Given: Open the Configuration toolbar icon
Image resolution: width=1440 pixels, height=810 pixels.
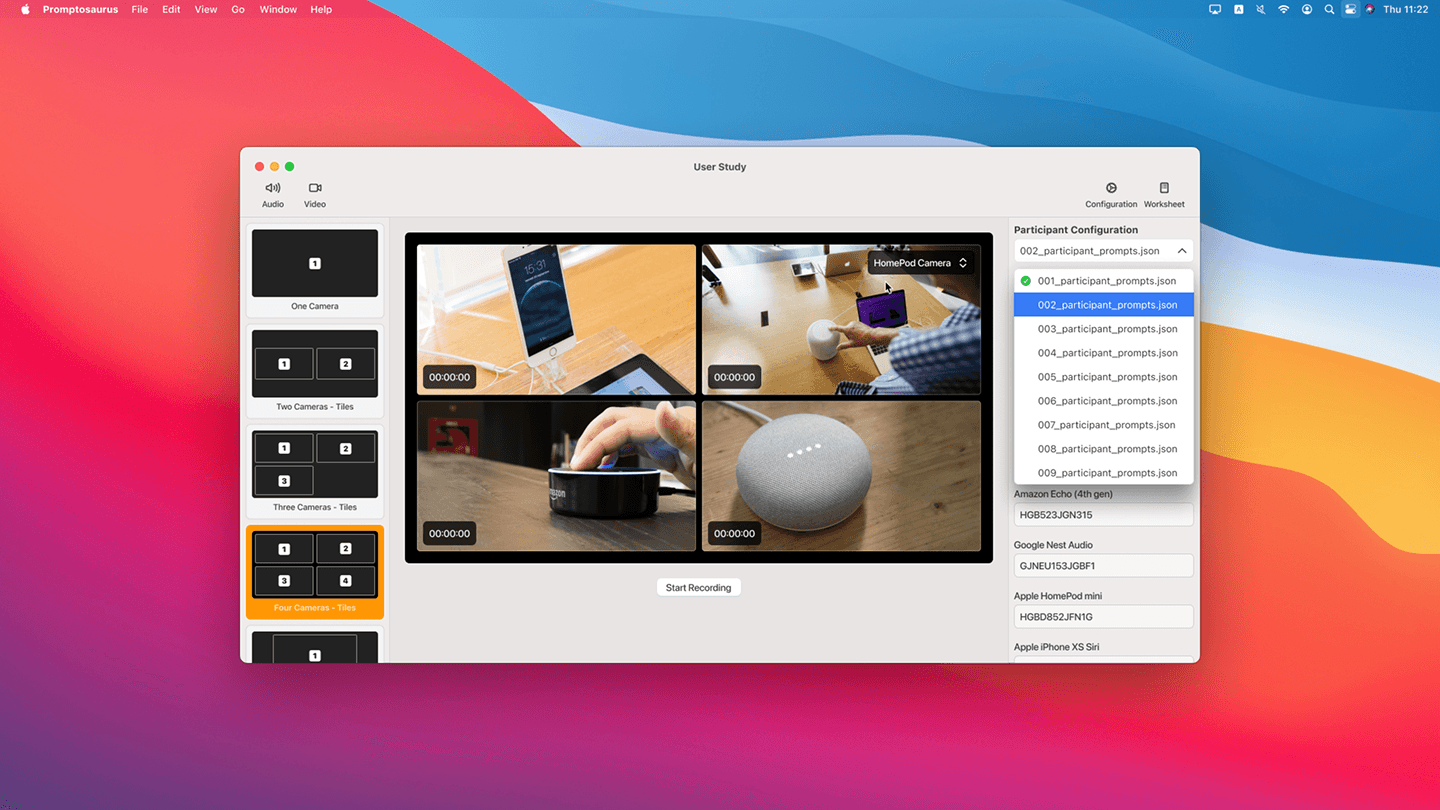Looking at the screenshot, I should click(x=1111, y=195).
